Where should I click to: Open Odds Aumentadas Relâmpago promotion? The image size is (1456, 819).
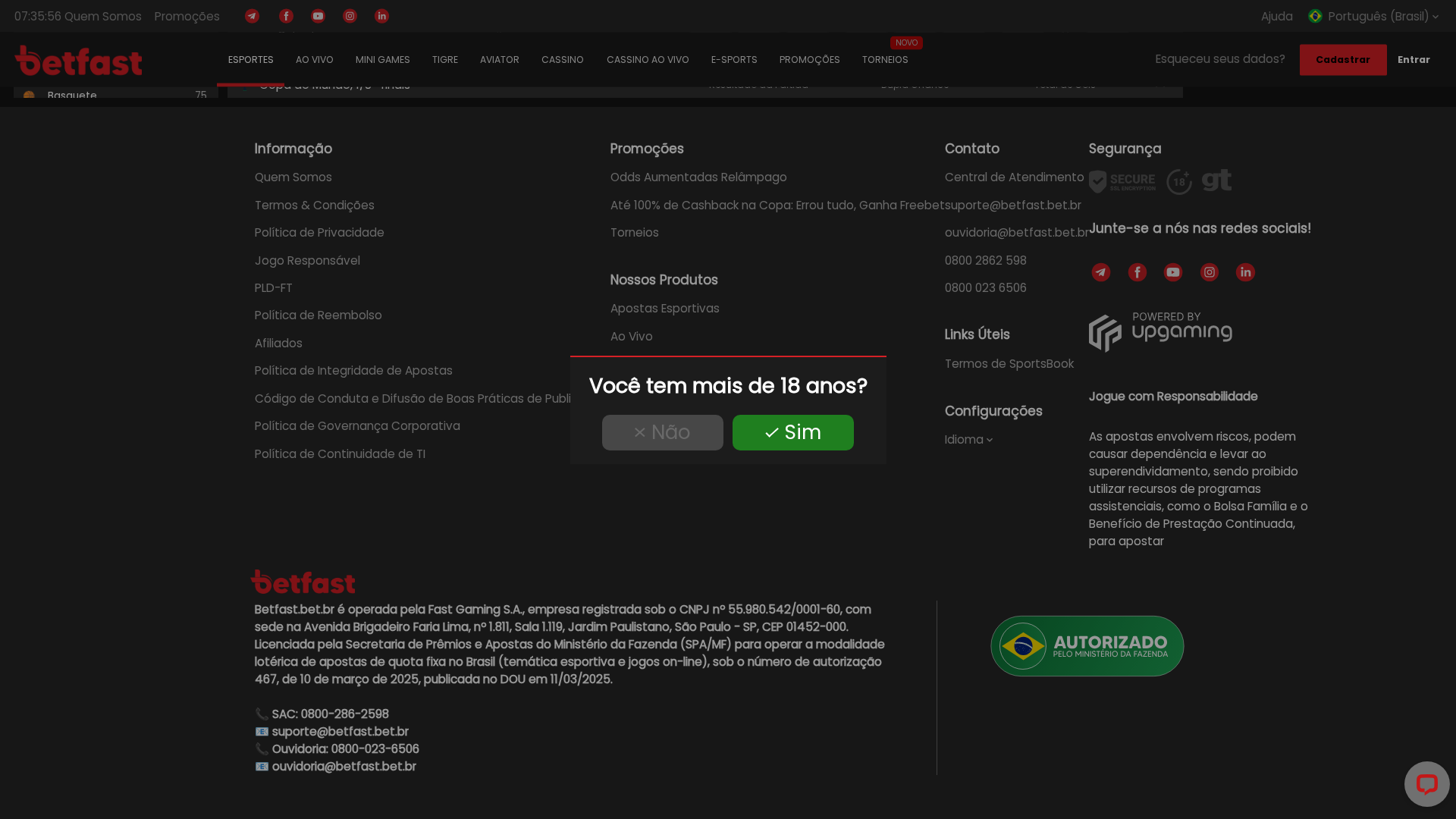click(x=698, y=177)
